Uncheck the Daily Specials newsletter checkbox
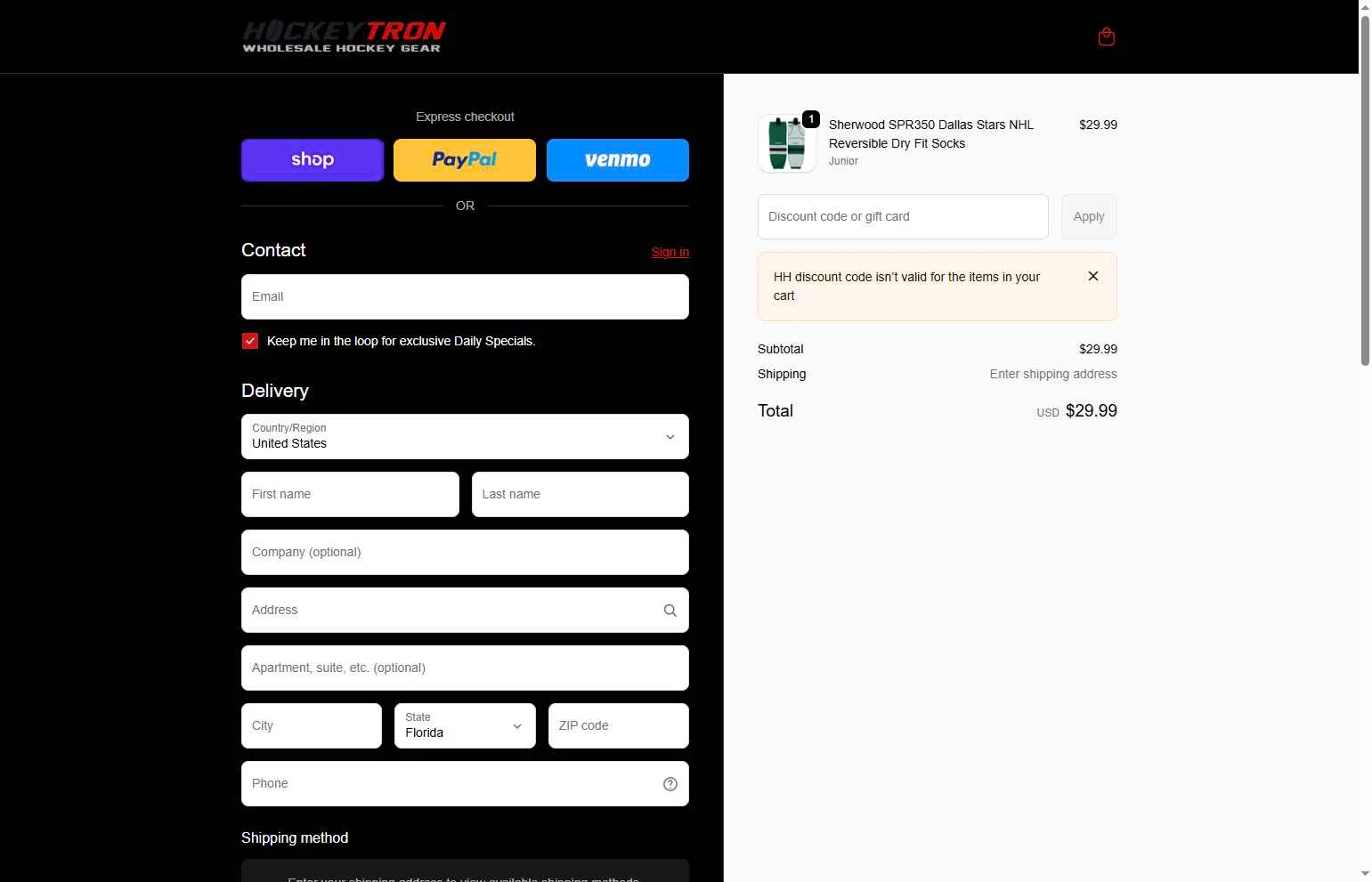This screenshot has width=1372, height=882. pos(250,341)
